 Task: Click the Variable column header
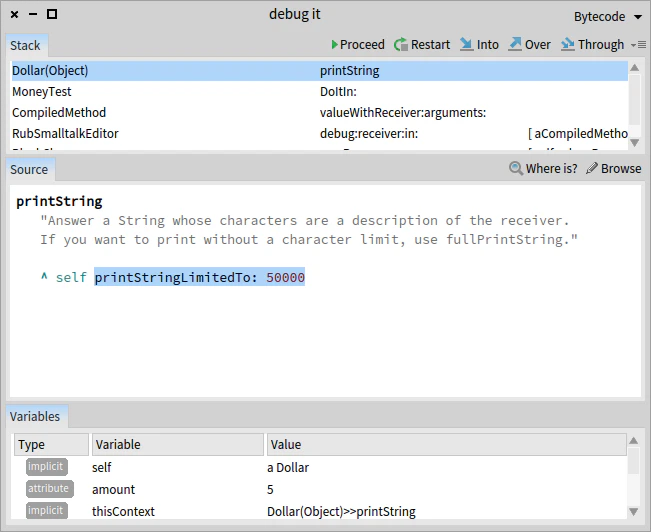[x=178, y=444]
